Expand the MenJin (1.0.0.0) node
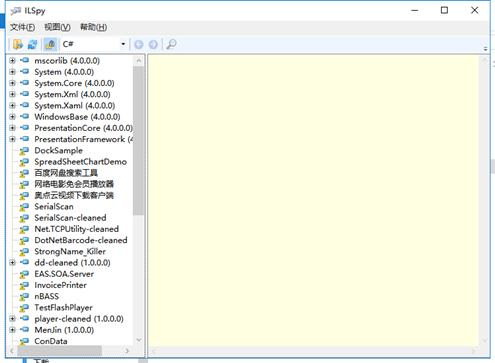The height and width of the screenshot is (363, 495). click(12, 330)
